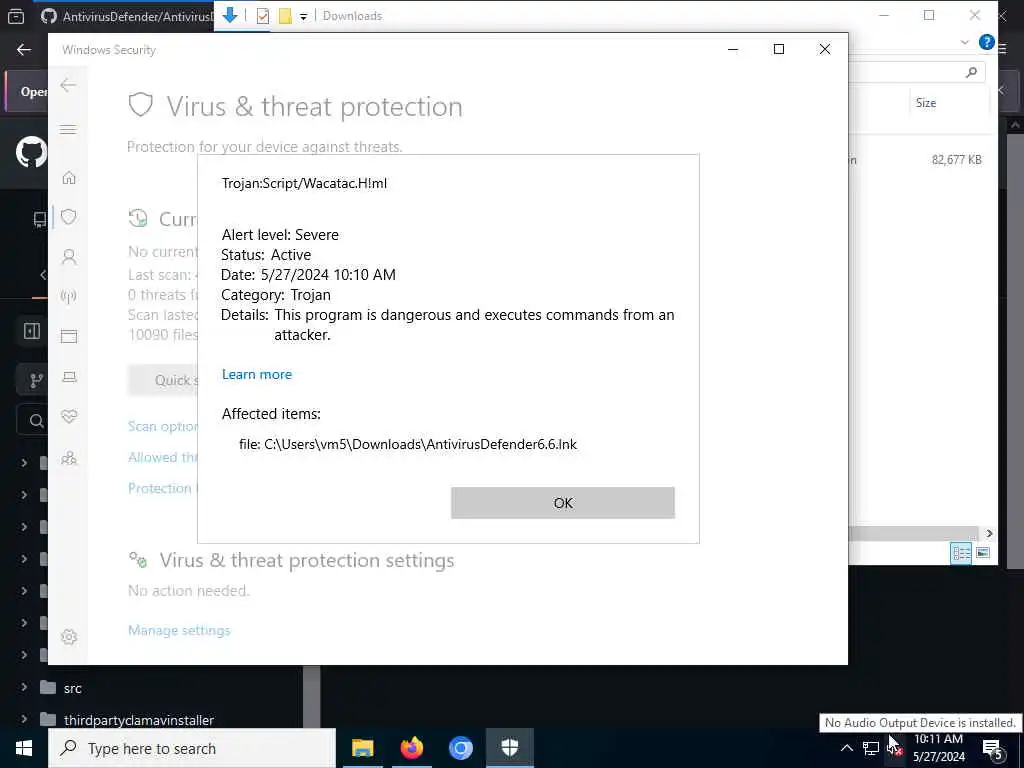Go back in the browser window
The height and width of the screenshot is (768, 1024).
coord(24,50)
